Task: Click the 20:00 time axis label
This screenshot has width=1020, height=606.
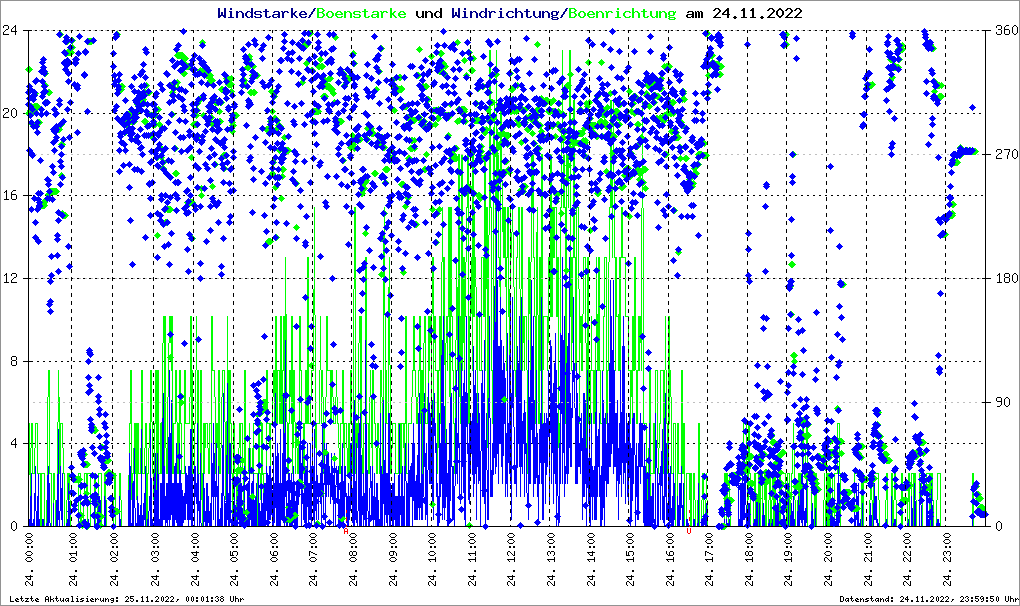Action: pyautogui.click(x=829, y=559)
